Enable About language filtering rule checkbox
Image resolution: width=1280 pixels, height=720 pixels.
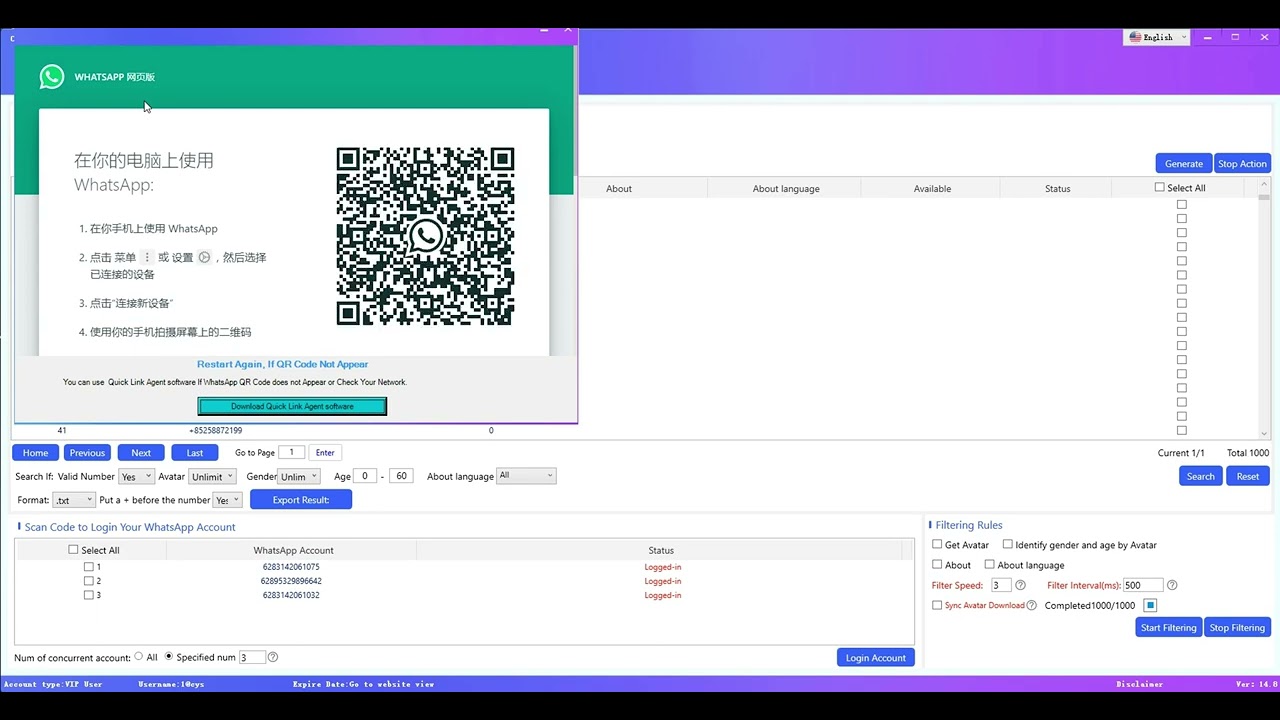pyautogui.click(x=989, y=564)
